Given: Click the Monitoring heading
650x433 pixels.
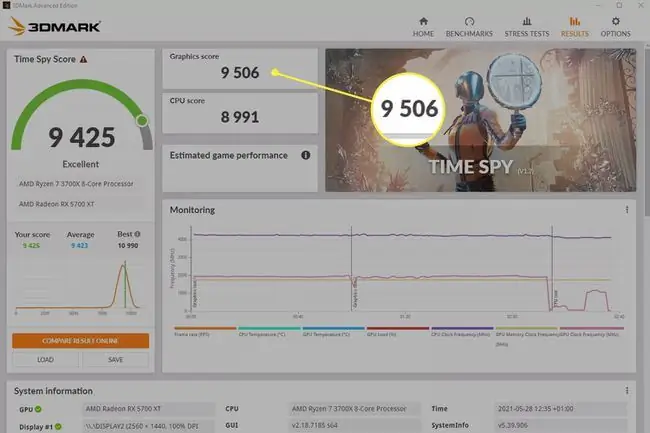Looking at the screenshot, I should pyautogui.click(x=192, y=210).
